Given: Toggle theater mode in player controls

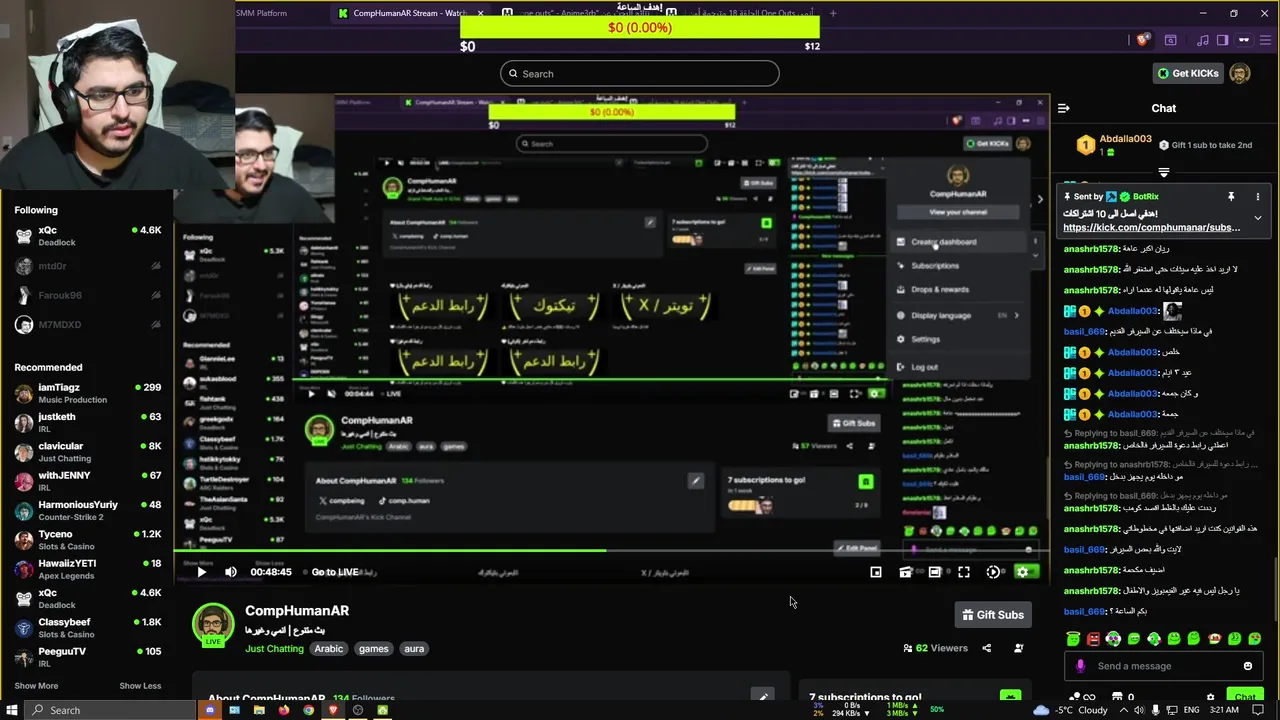Looking at the screenshot, I should [935, 572].
